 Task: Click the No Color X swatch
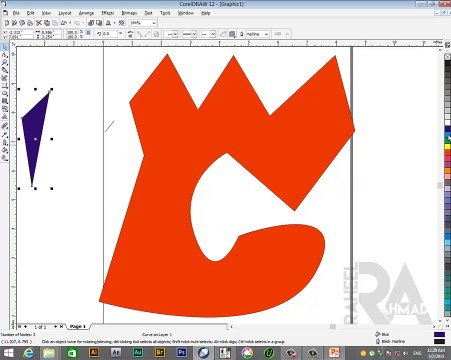[447, 56]
